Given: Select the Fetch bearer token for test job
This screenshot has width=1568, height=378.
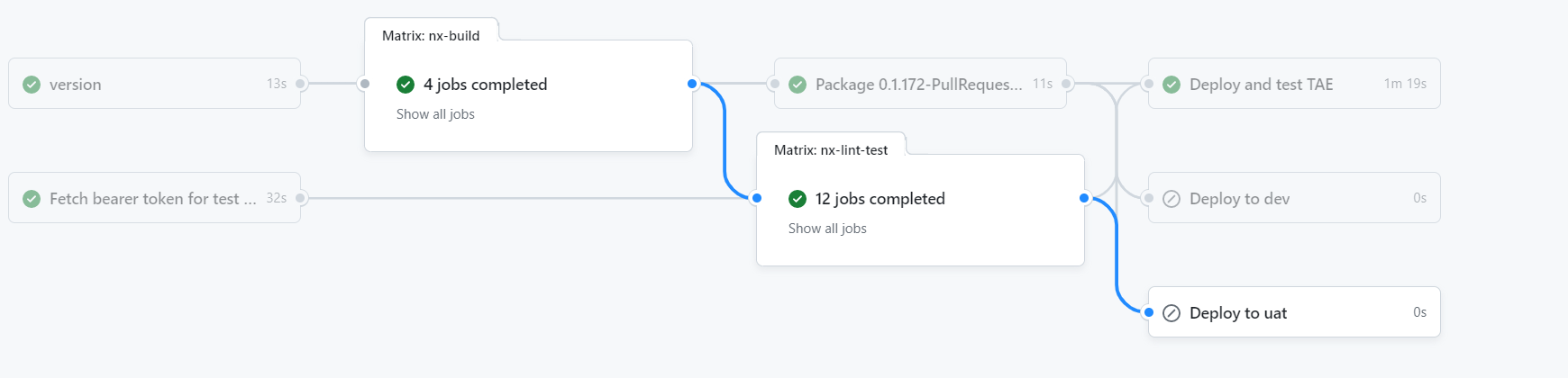Looking at the screenshot, I should pyautogui.click(x=154, y=198).
